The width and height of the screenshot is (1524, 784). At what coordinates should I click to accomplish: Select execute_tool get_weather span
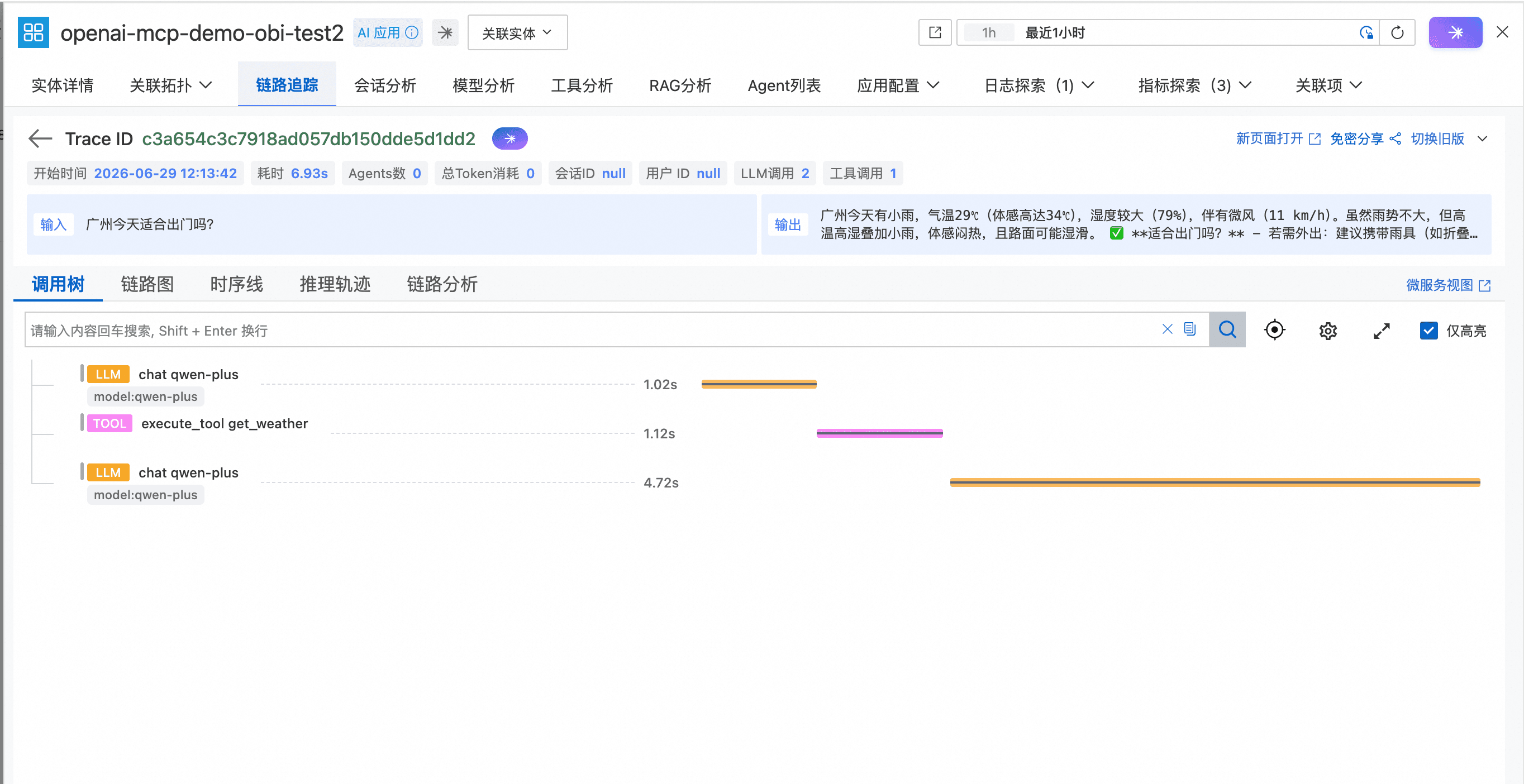coord(224,423)
